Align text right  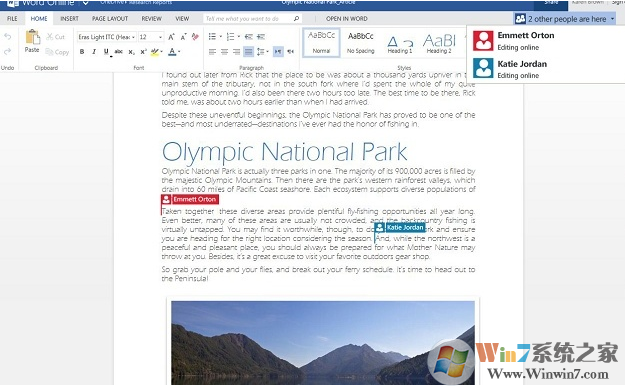coord(236,52)
